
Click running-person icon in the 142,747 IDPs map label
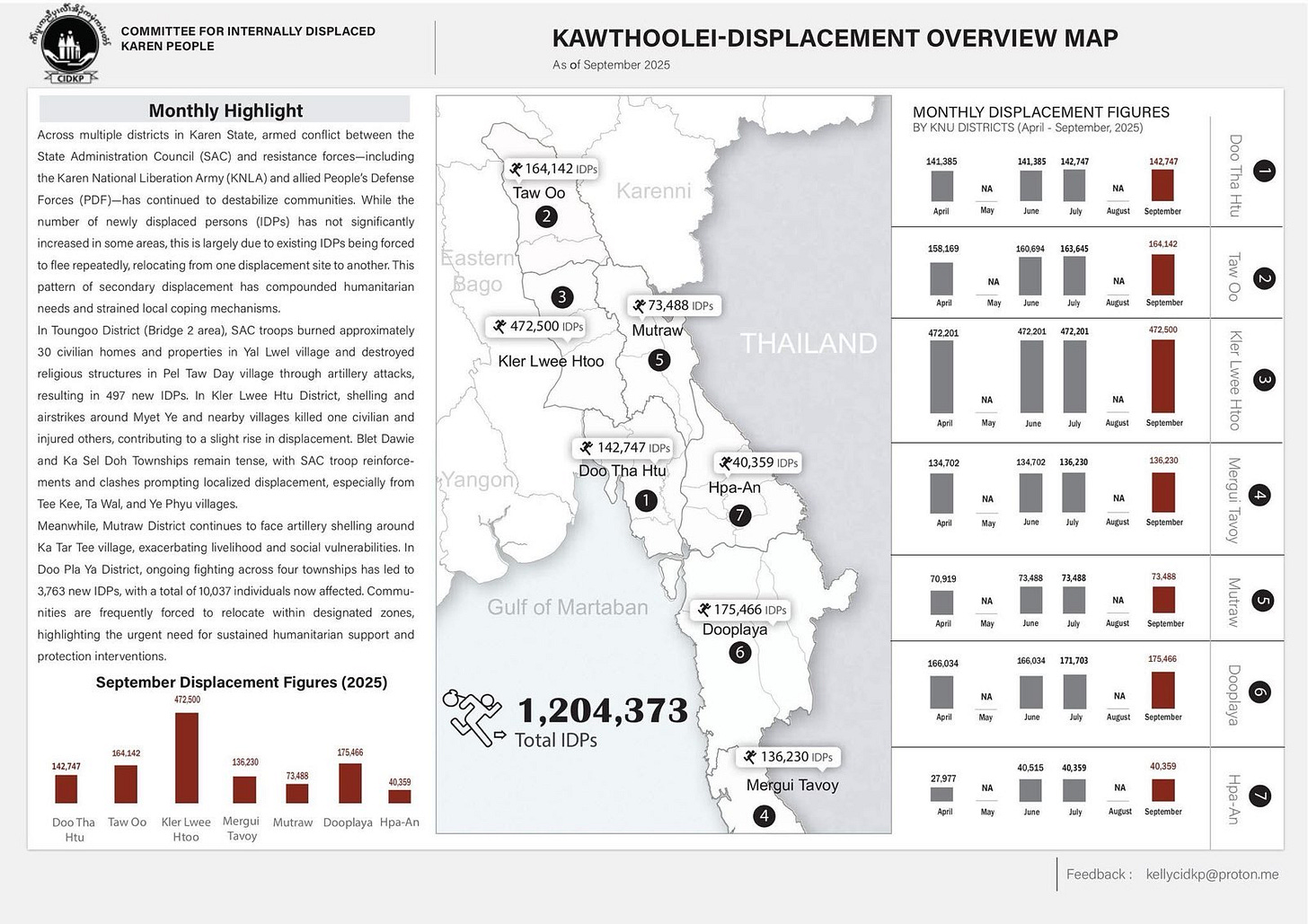tap(587, 448)
